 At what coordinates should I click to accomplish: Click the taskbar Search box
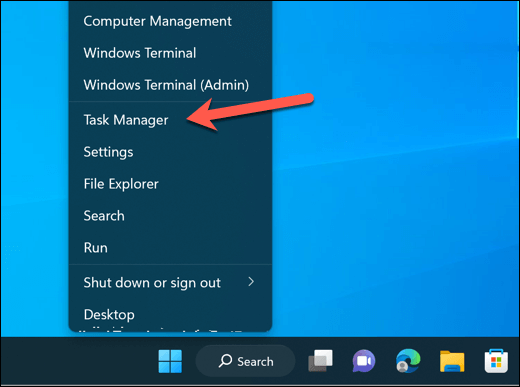tap(245, 361)
